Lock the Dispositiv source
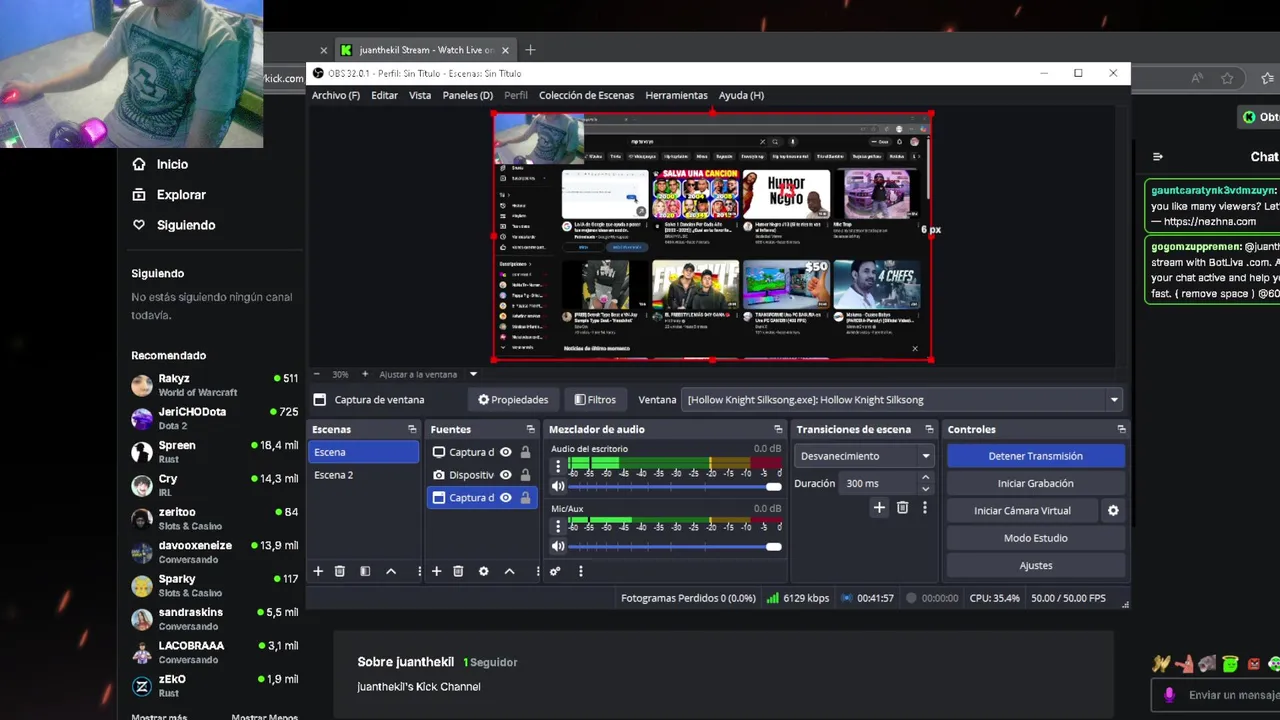Viewport: 1280px width, 720px height. [525, 475]
